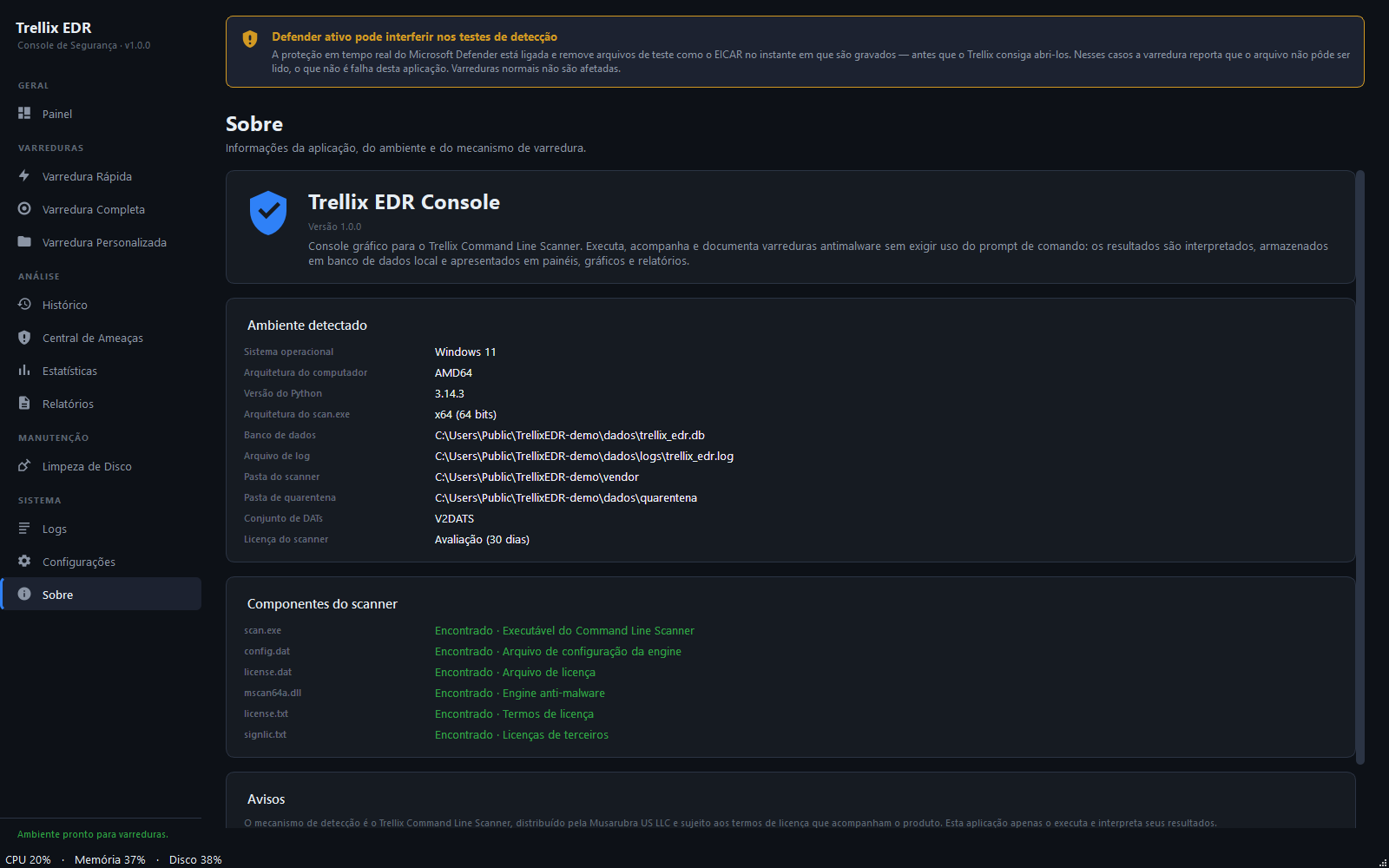Open the Histórico section
This screenshot has width=1389, height=868.
[x=101, y=305]
